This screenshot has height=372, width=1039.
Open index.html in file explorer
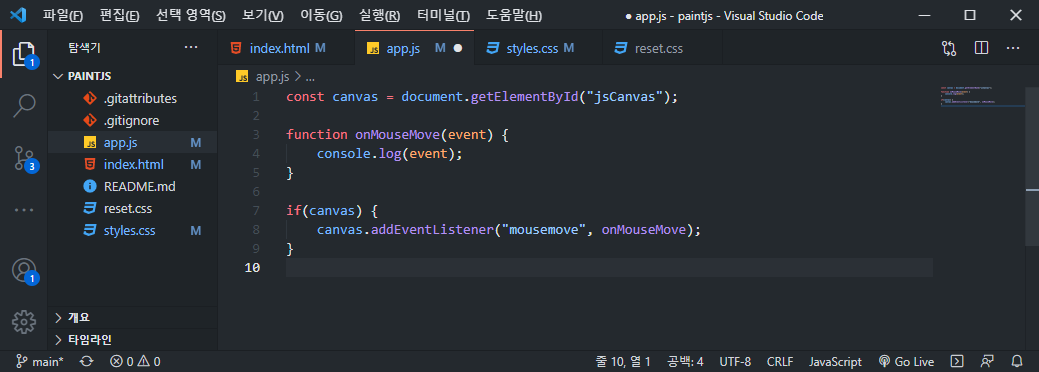[x=133, y=164]
